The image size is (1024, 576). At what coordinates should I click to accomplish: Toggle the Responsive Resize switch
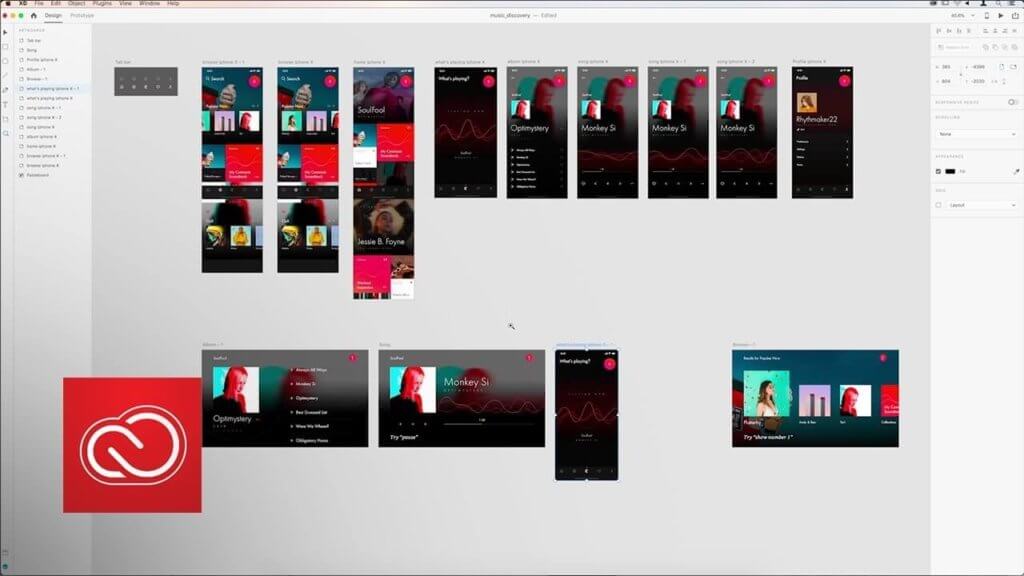pos(1013,102)
